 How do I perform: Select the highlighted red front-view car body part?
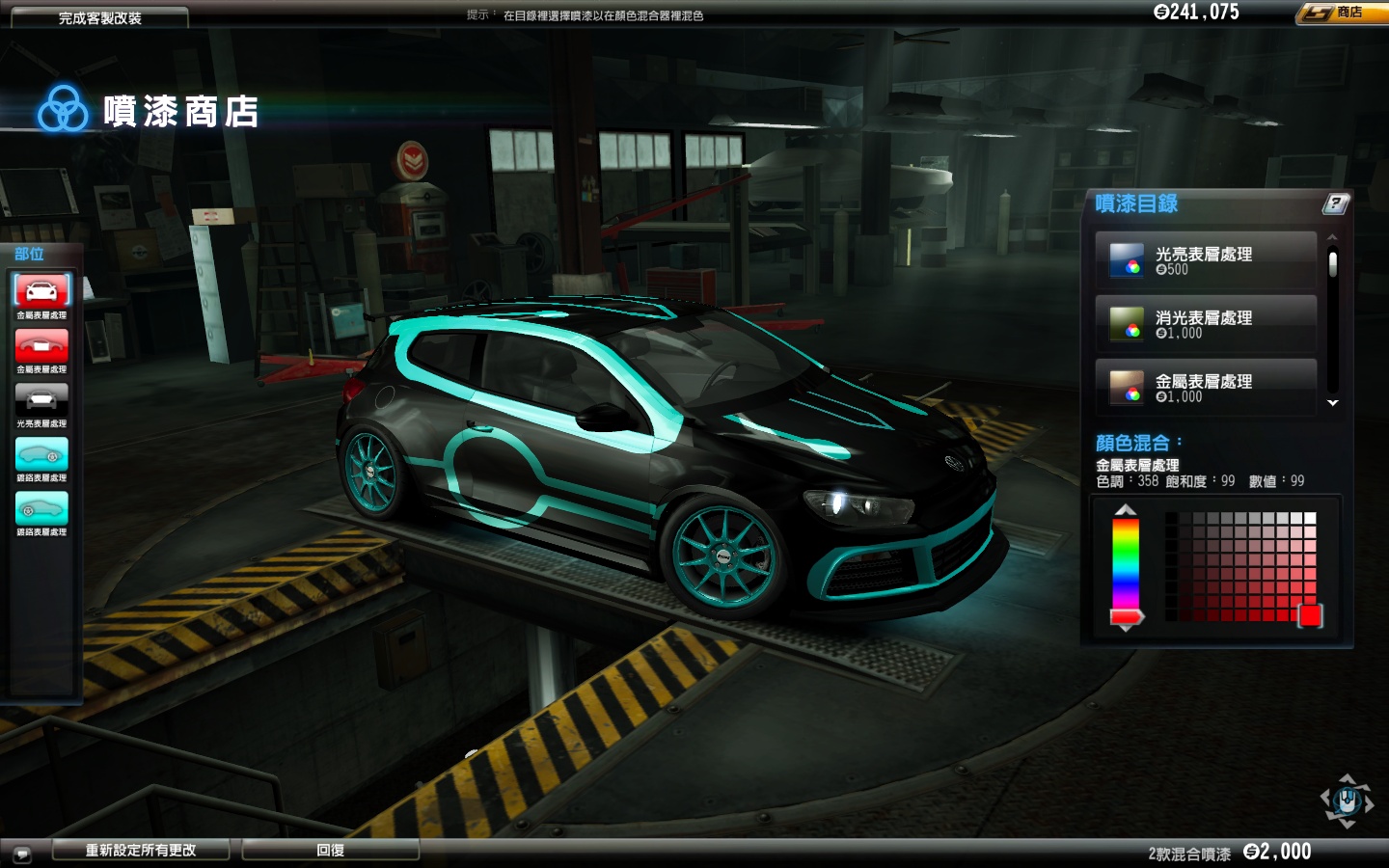[x=41, y=290]
